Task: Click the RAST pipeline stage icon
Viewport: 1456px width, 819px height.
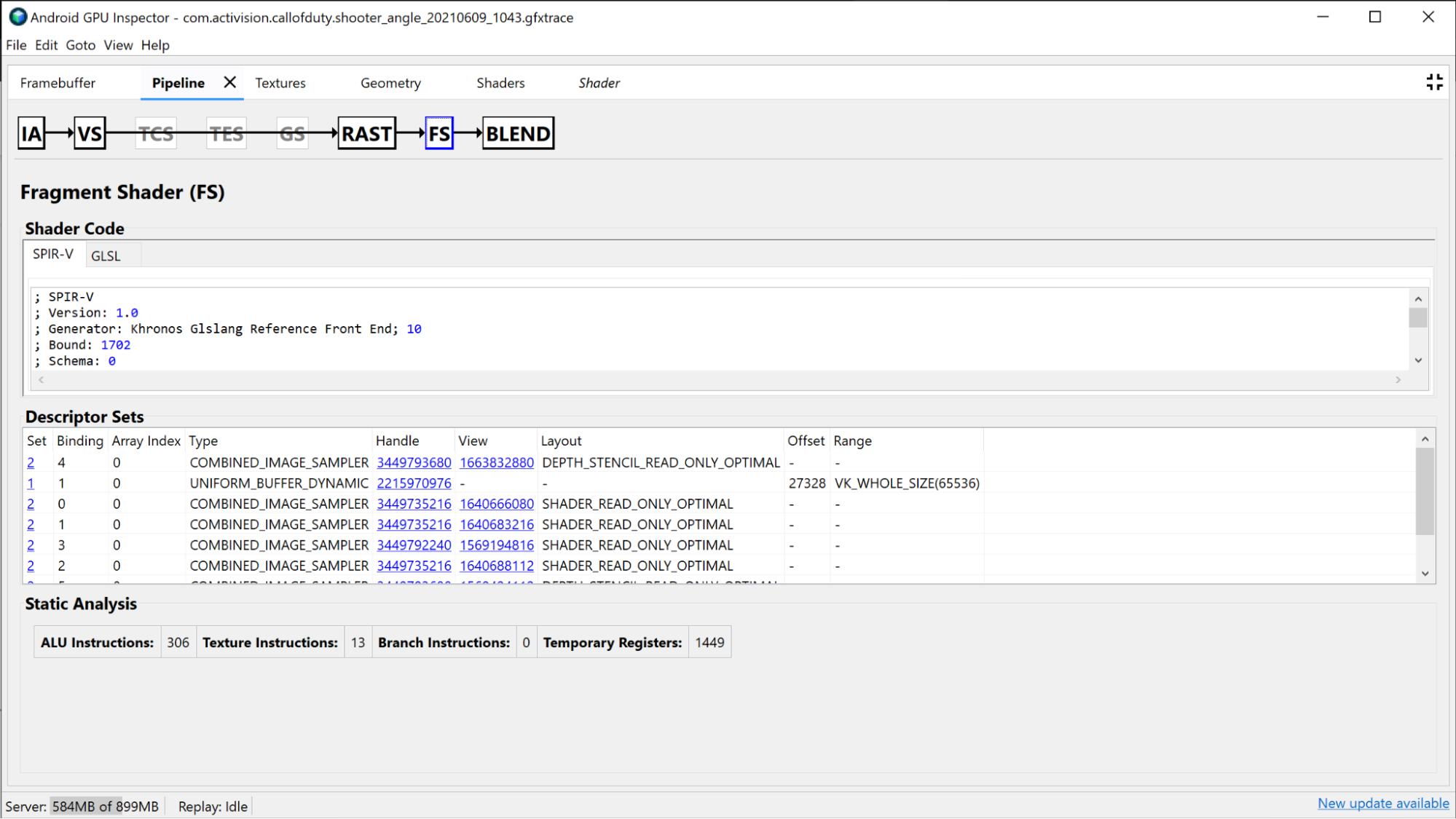Action: pos(366,134)
